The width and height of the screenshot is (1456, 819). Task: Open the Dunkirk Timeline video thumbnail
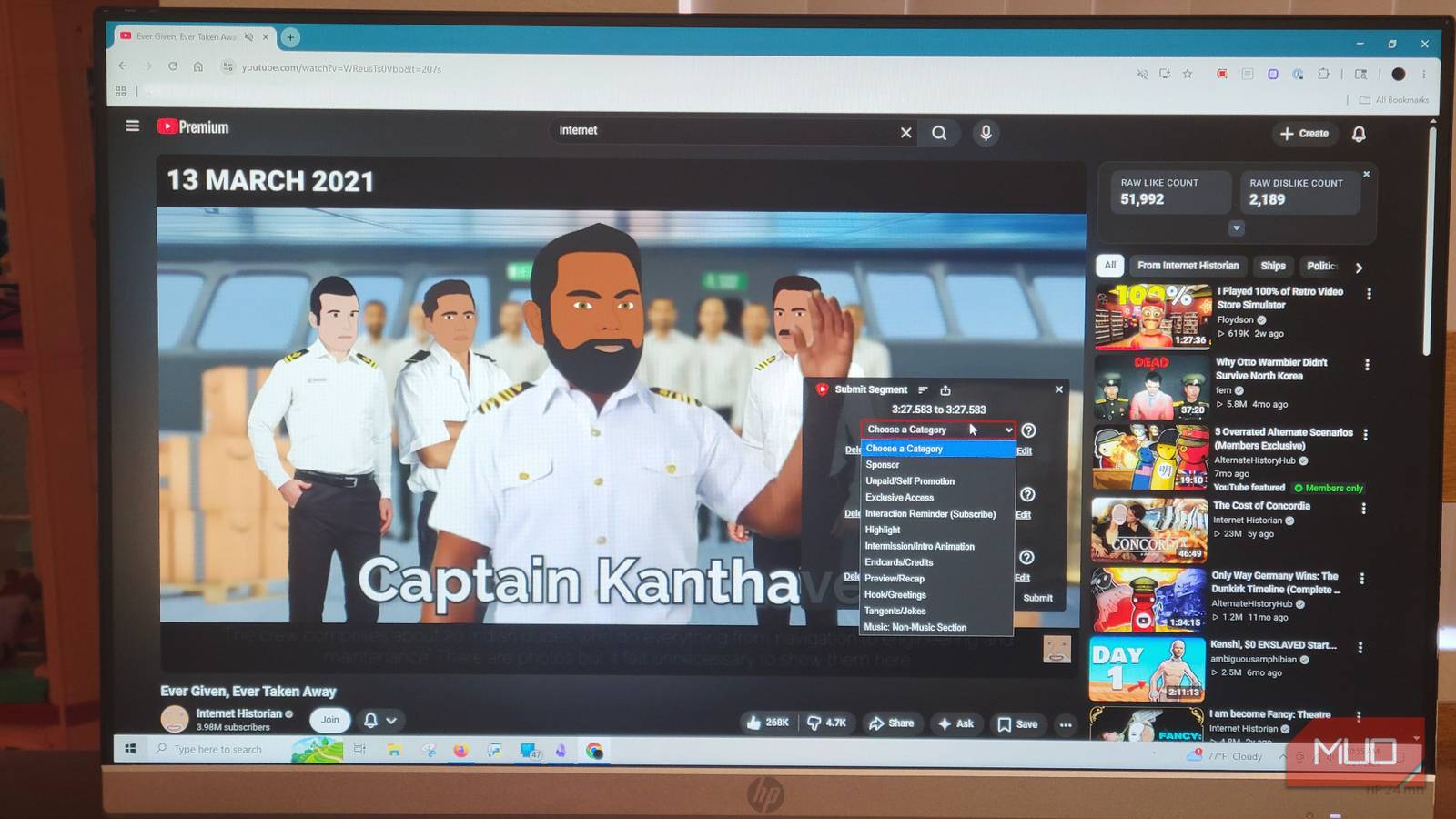(x=1148, y=600)
